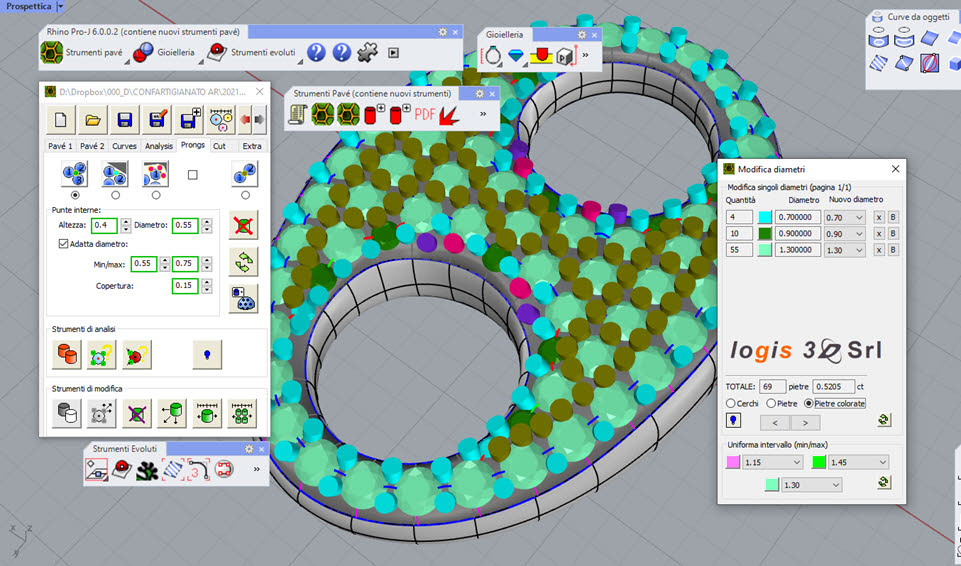Open the 0.90 Nuovo diametro dropdown
The width and height of the screenshot is (961, 566).
845,234
